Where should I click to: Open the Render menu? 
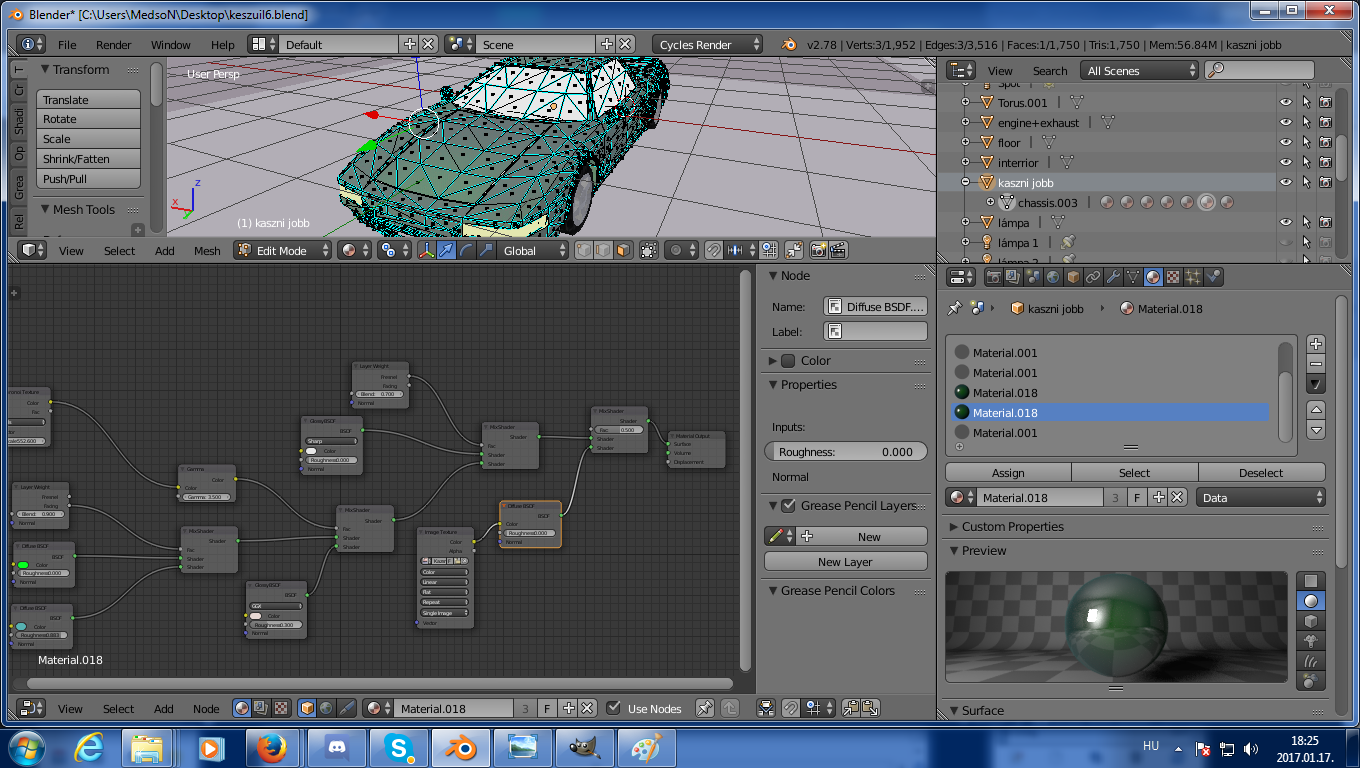pyautogui.click(x=114, y=44)
